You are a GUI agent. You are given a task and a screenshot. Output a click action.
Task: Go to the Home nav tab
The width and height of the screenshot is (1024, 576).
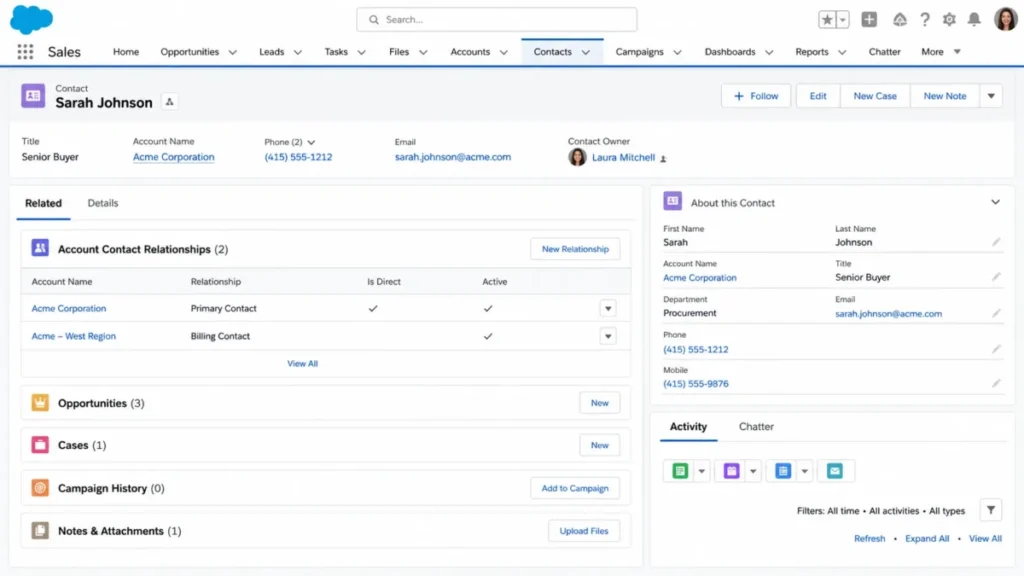[x=125, y=52]
